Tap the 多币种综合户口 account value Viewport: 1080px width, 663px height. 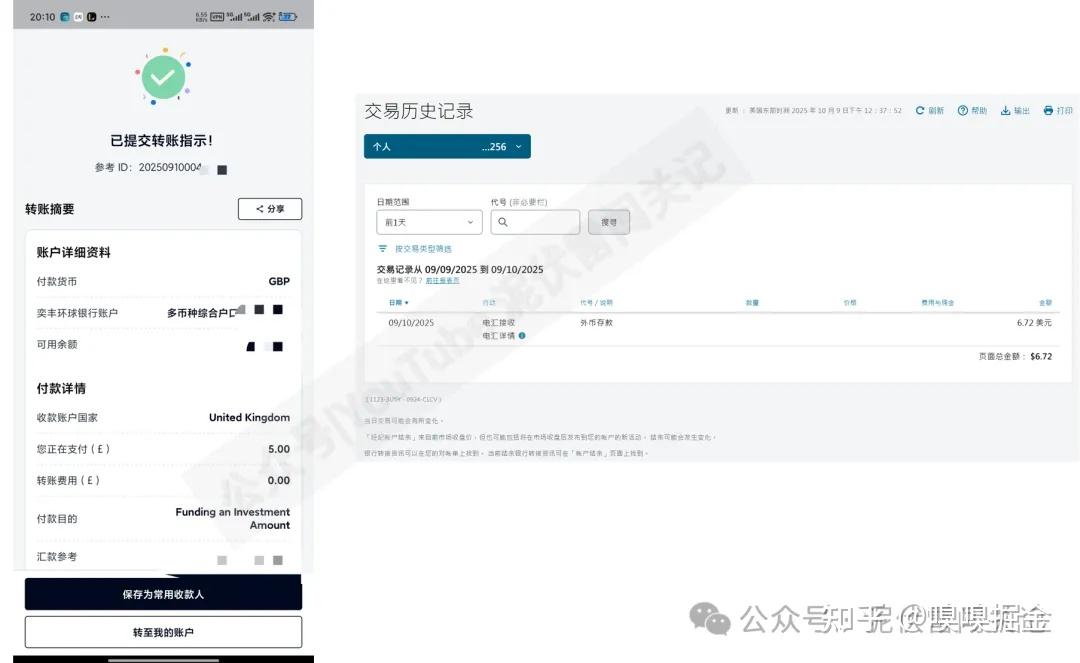(202, 313)
